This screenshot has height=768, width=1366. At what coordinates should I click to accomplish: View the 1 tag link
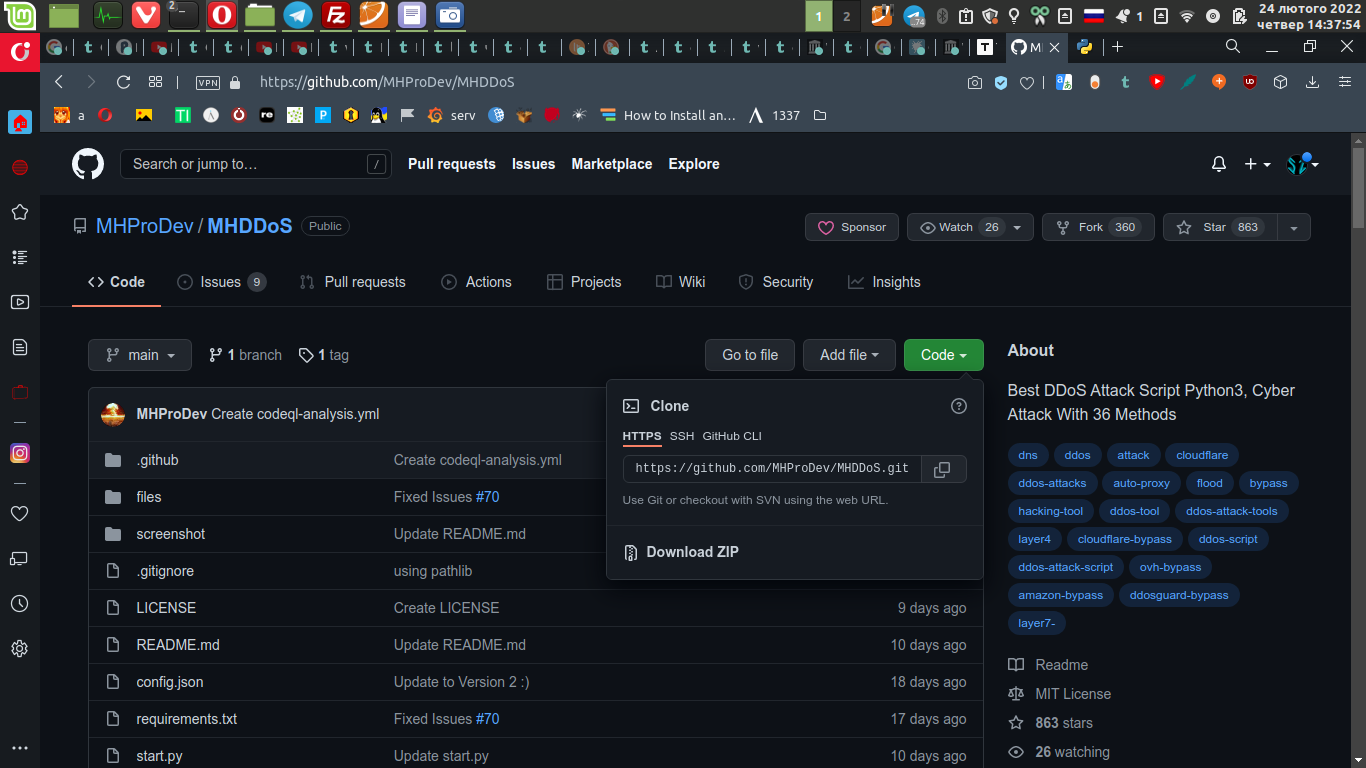tap(324, 355)
